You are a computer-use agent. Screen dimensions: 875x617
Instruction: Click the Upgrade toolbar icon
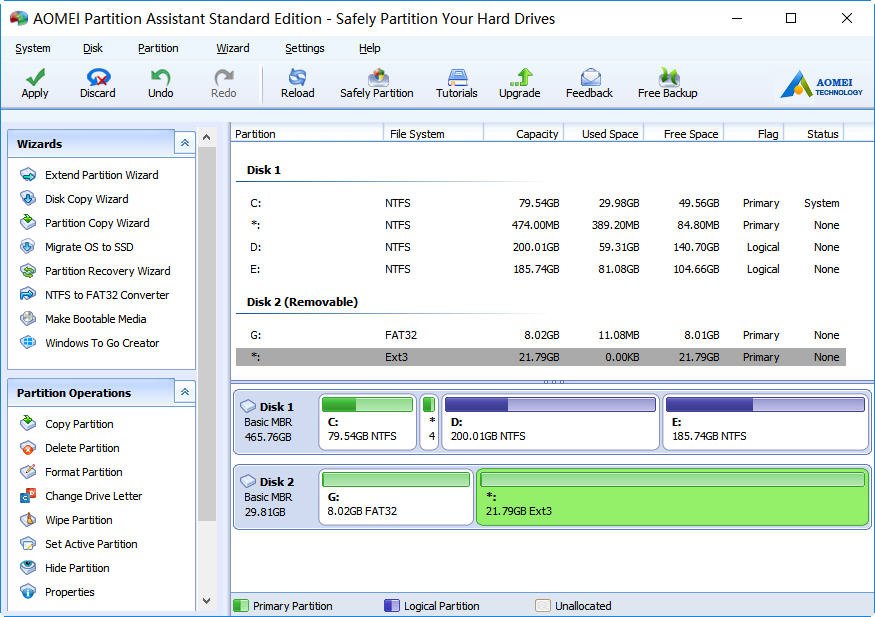coord(520,83)
